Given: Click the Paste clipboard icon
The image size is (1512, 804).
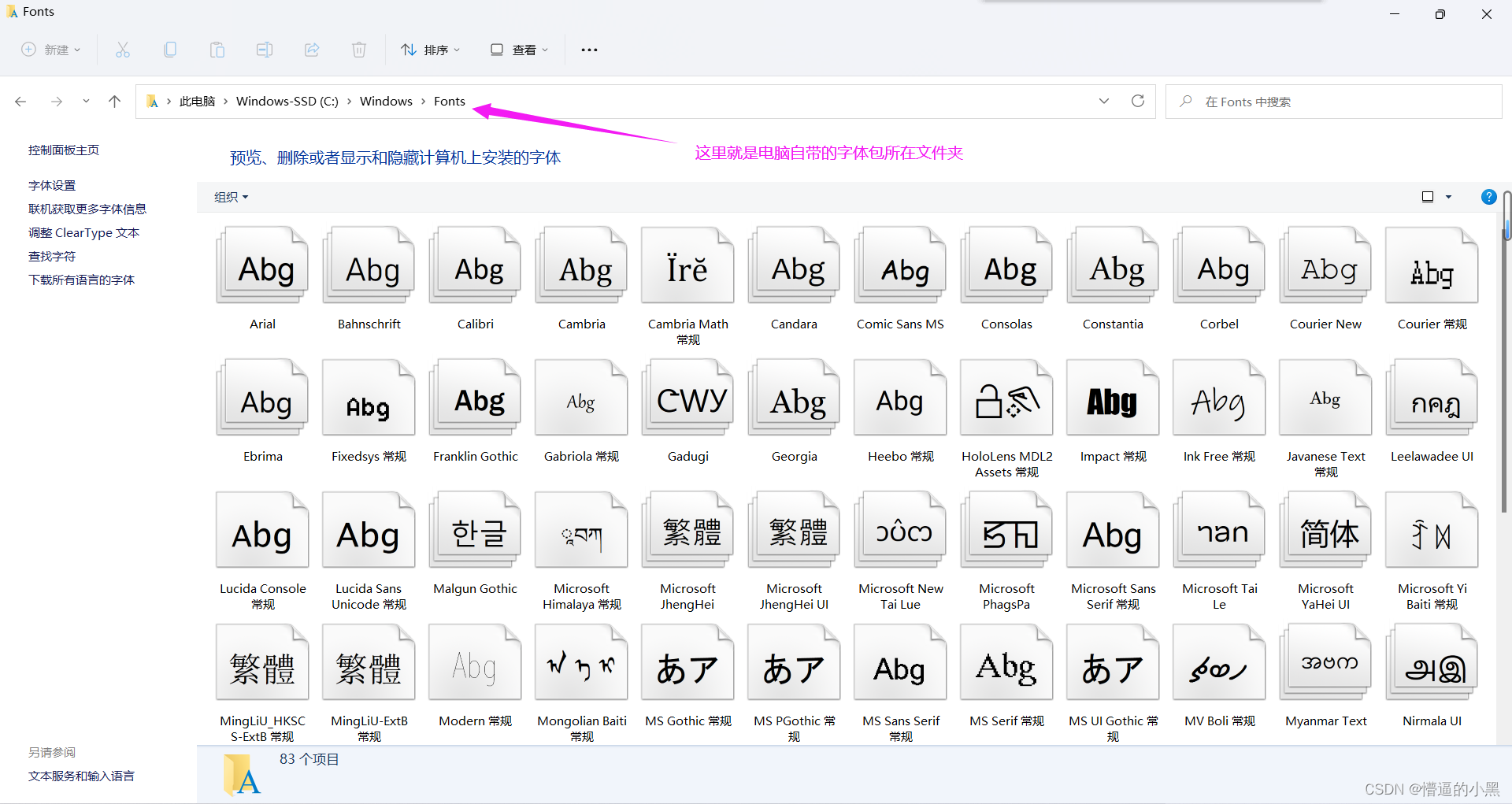Looking at the screenshot, I should pos(217,50).
